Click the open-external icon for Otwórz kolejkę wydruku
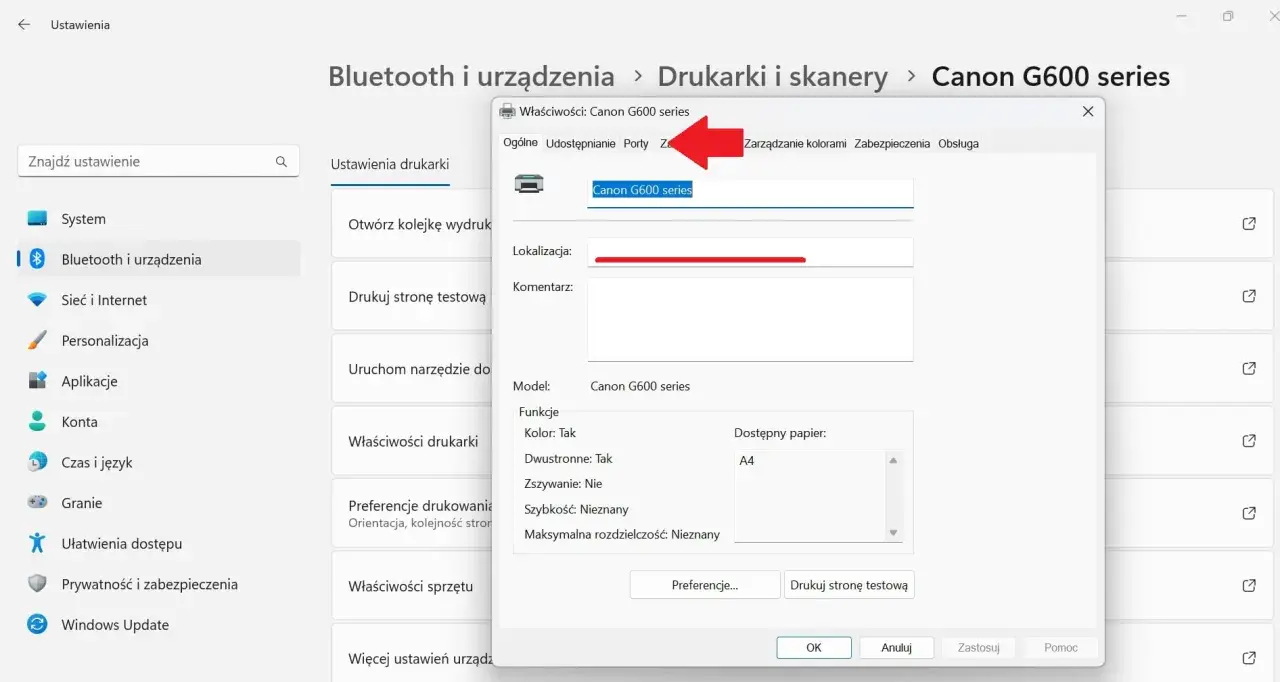 tap(1249, 224)
